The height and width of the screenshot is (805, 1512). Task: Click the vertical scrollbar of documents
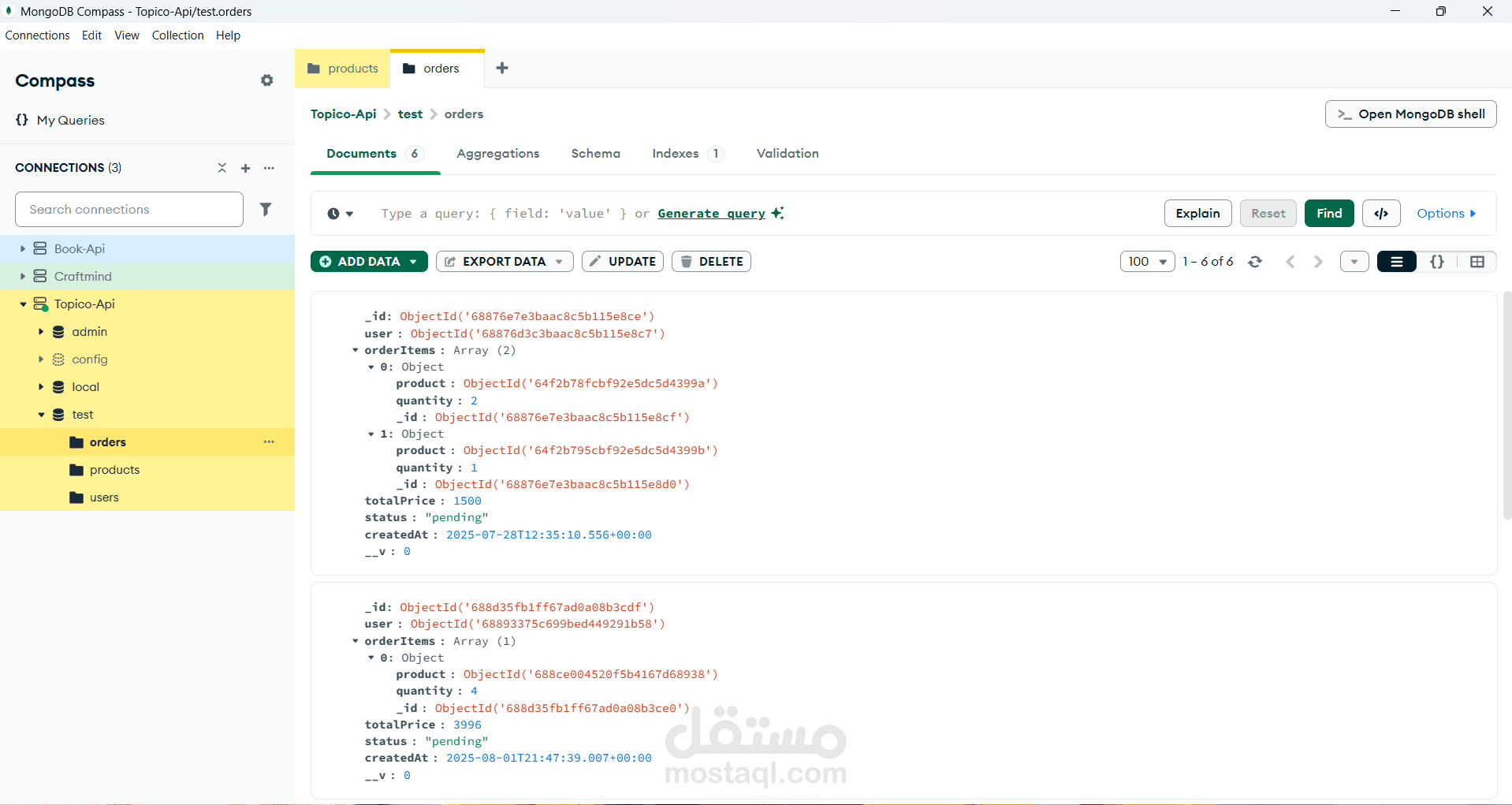pyautogui.click(x=1507, y=406)
